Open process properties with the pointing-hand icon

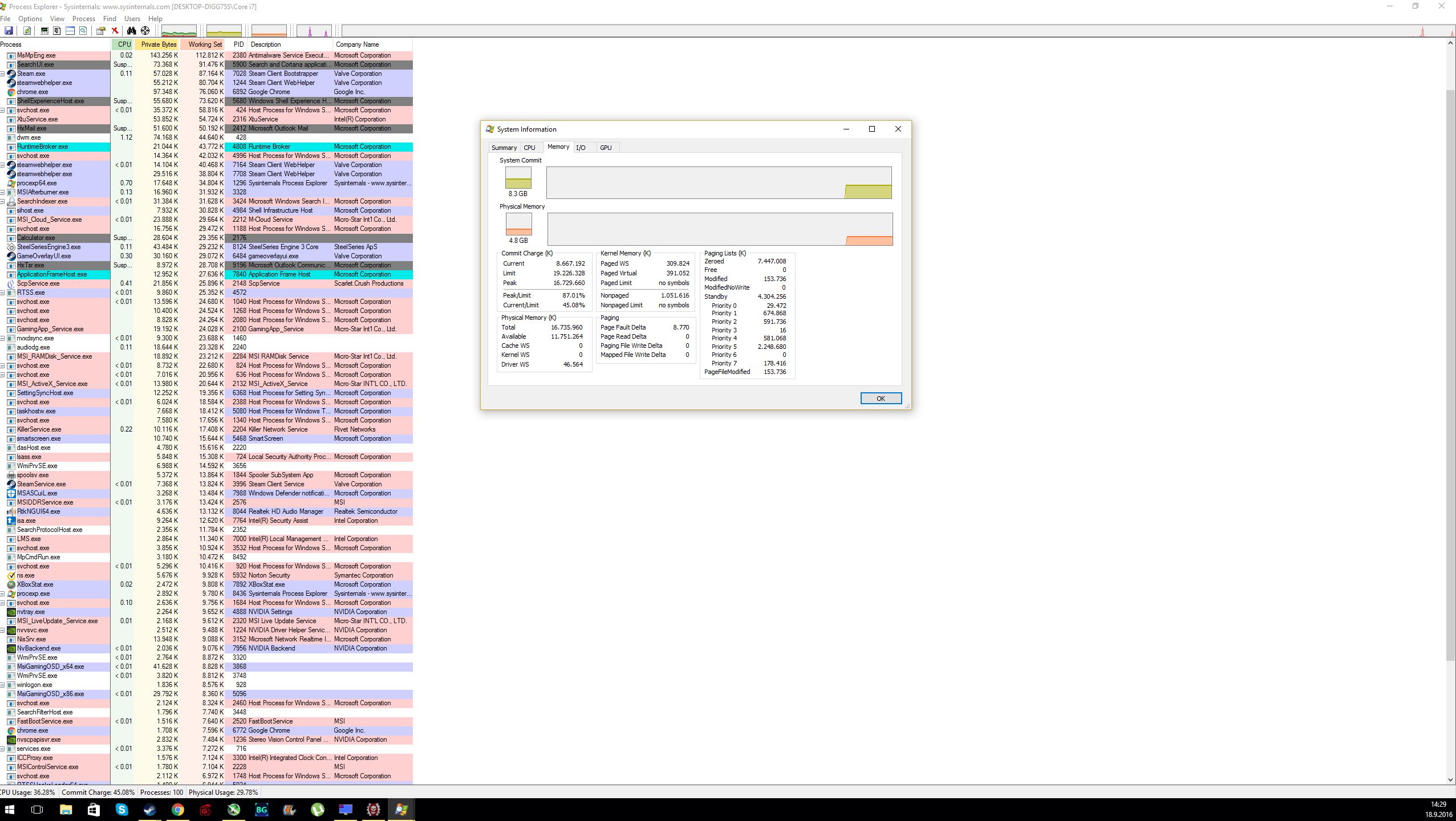[x=101, y=30]
